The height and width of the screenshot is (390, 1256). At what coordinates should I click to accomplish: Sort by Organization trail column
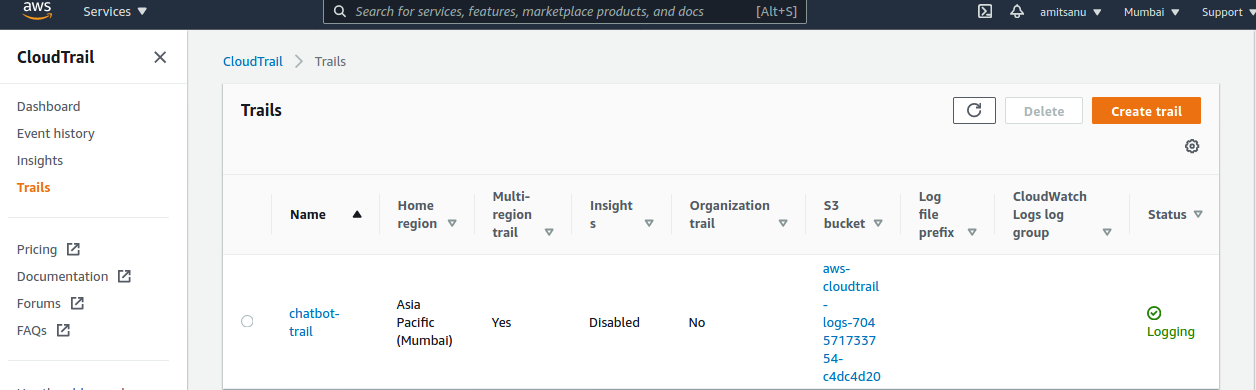coord(783,223)
